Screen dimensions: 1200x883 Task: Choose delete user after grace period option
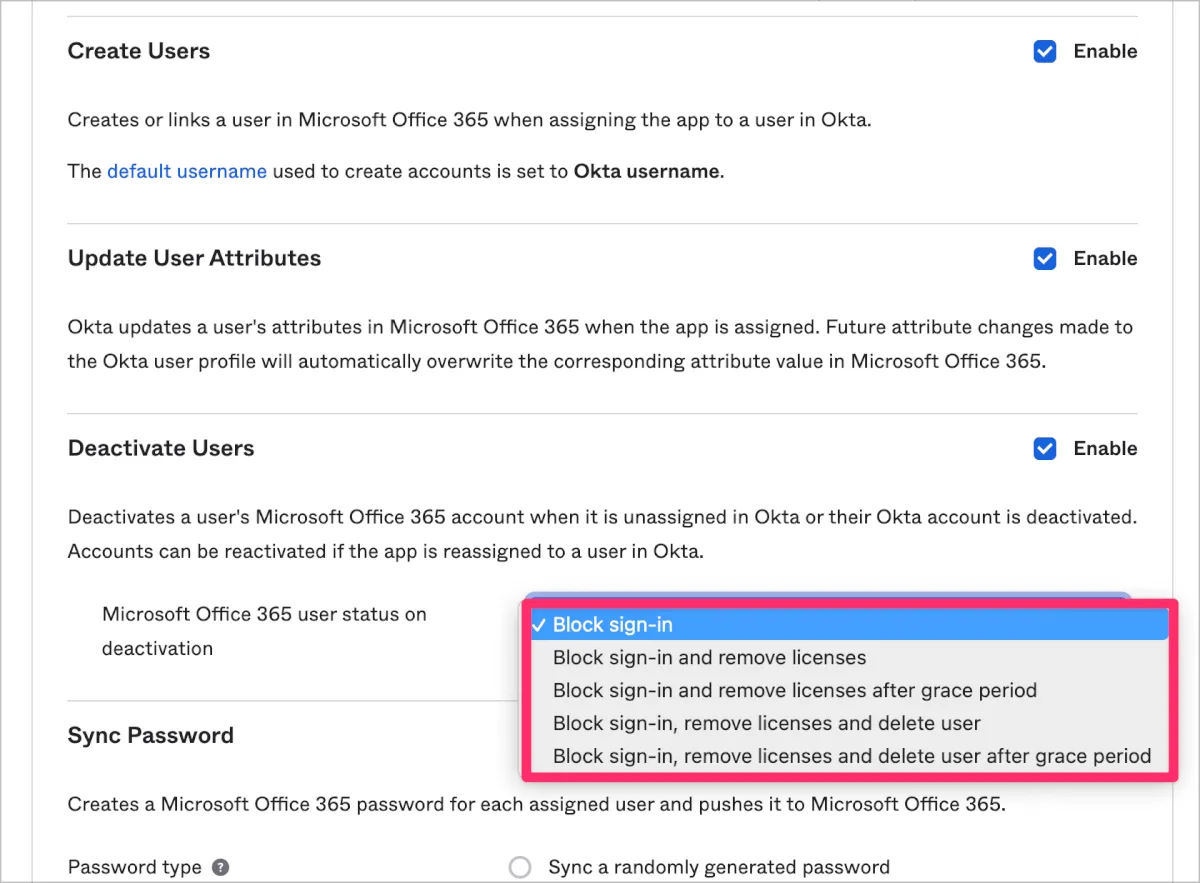(x=851, y=756)
